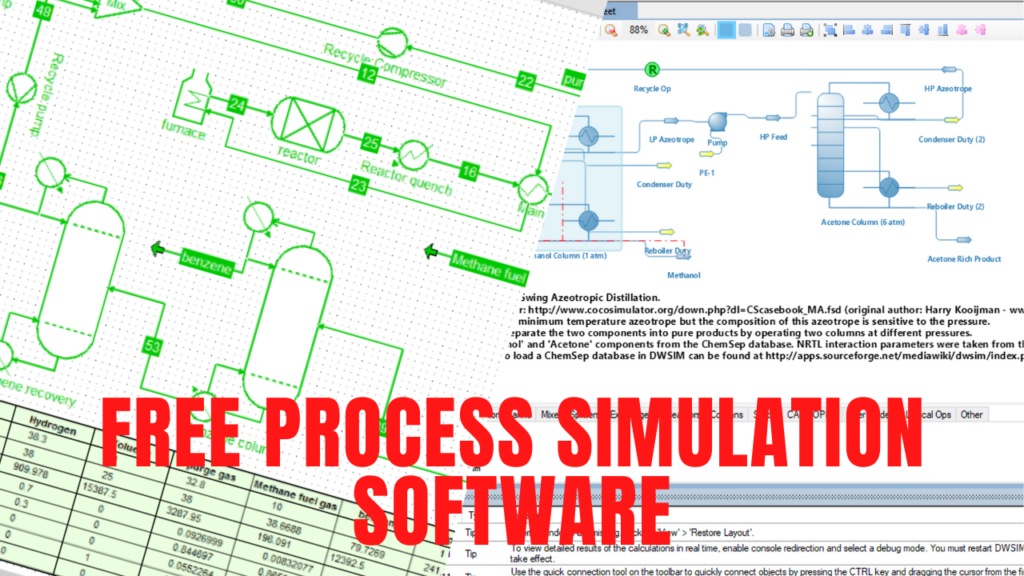Viewport: 1024px width, 576px height.
Task: Select the yellow PE-1 energy stream arrow
Action: [707, 154]
